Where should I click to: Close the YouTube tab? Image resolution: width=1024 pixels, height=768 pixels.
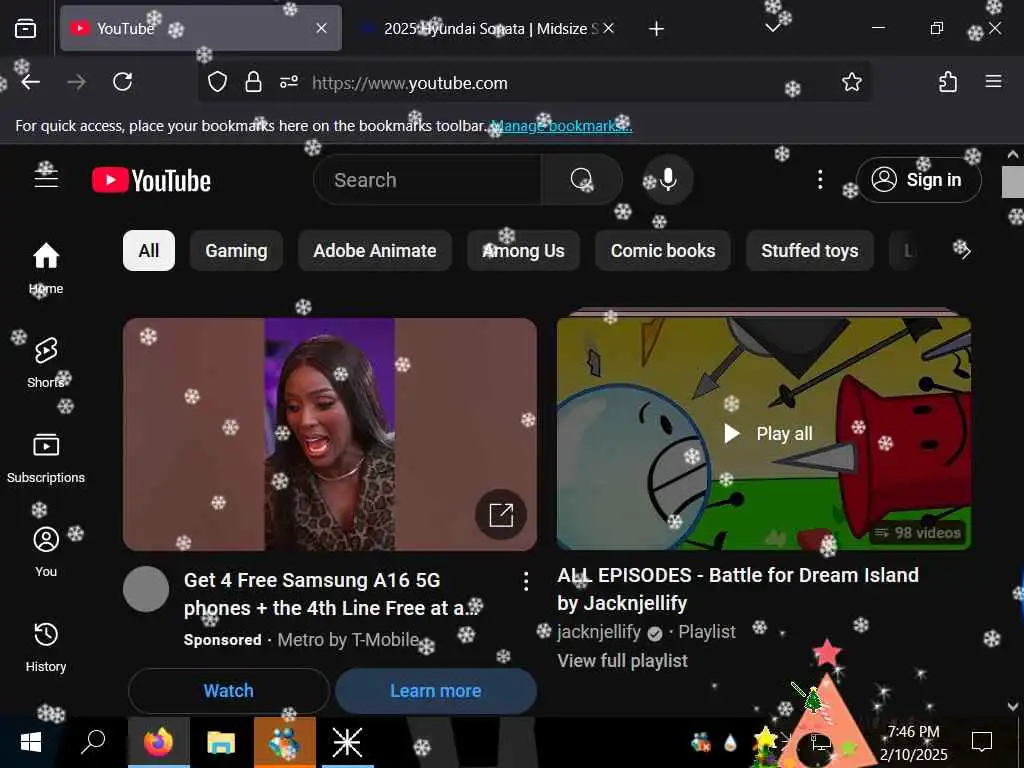pos(321,28)
